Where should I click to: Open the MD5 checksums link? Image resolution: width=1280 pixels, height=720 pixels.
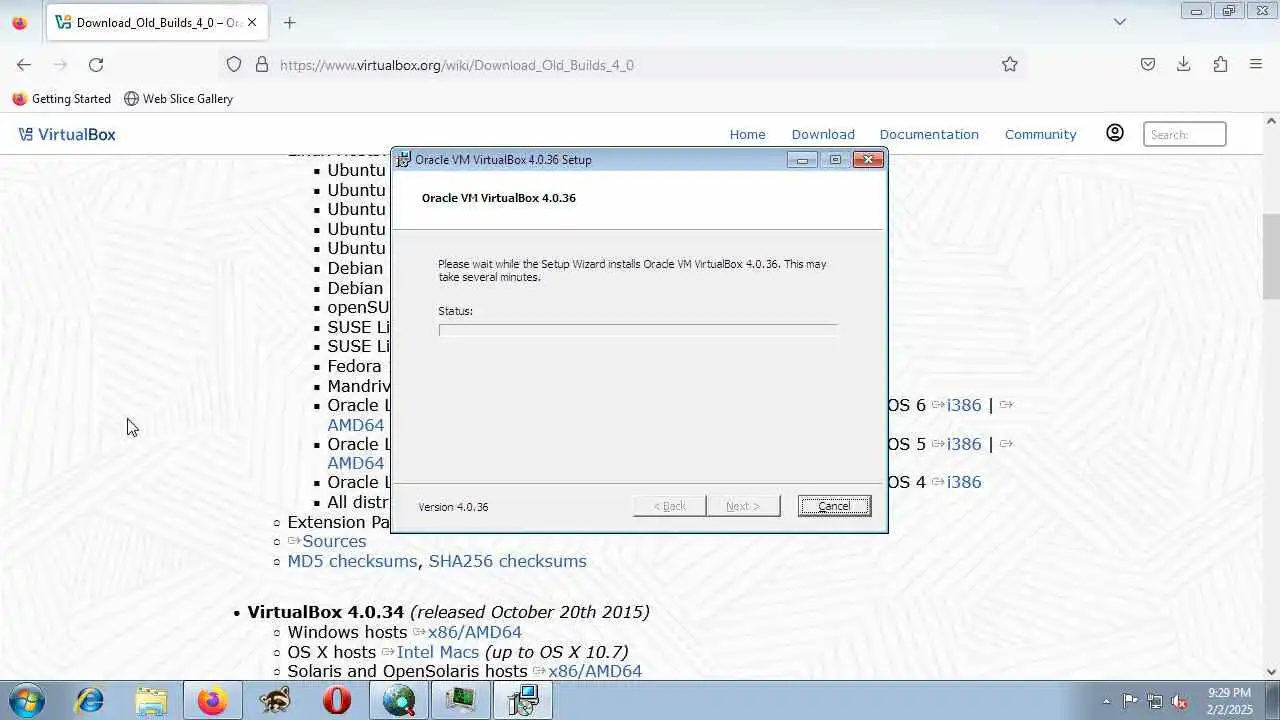352,561
